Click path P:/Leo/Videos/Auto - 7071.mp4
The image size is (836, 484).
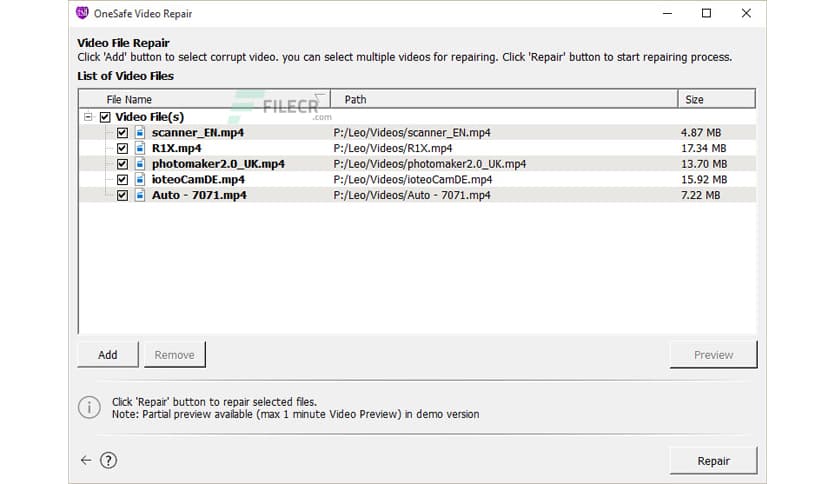(x=412, y=195)
